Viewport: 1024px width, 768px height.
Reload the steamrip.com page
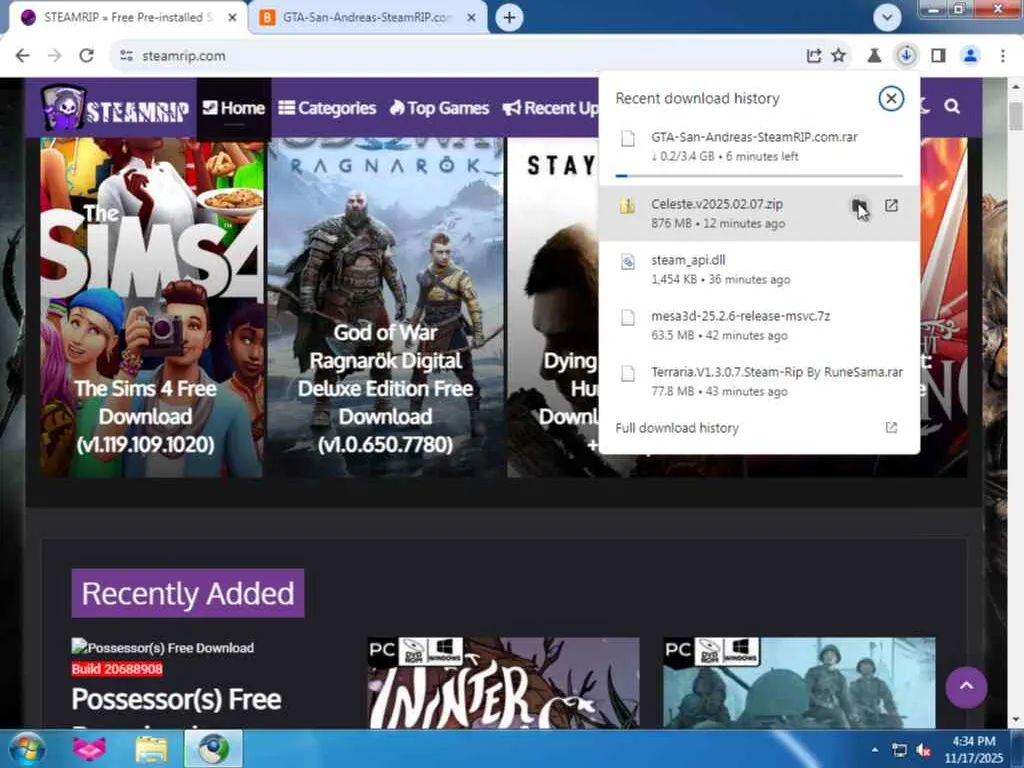pos(86,56)
